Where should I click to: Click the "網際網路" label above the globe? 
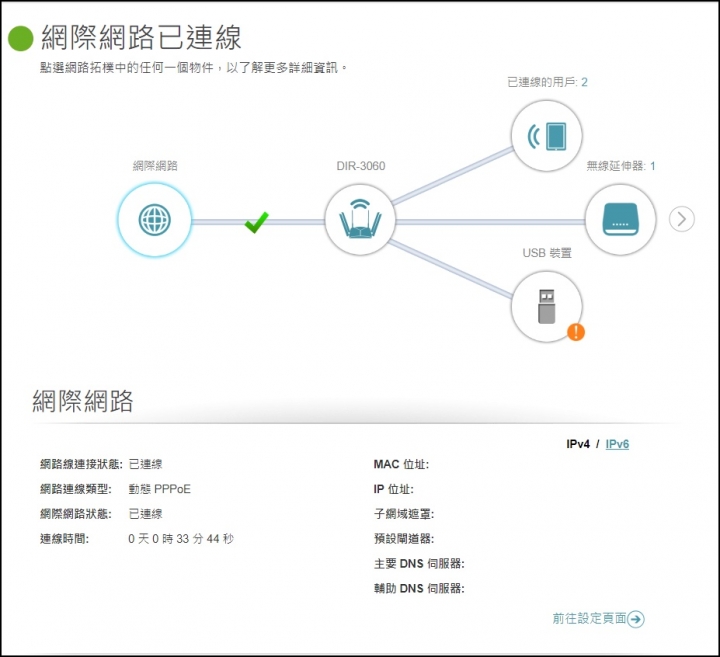tap(155, 166)
